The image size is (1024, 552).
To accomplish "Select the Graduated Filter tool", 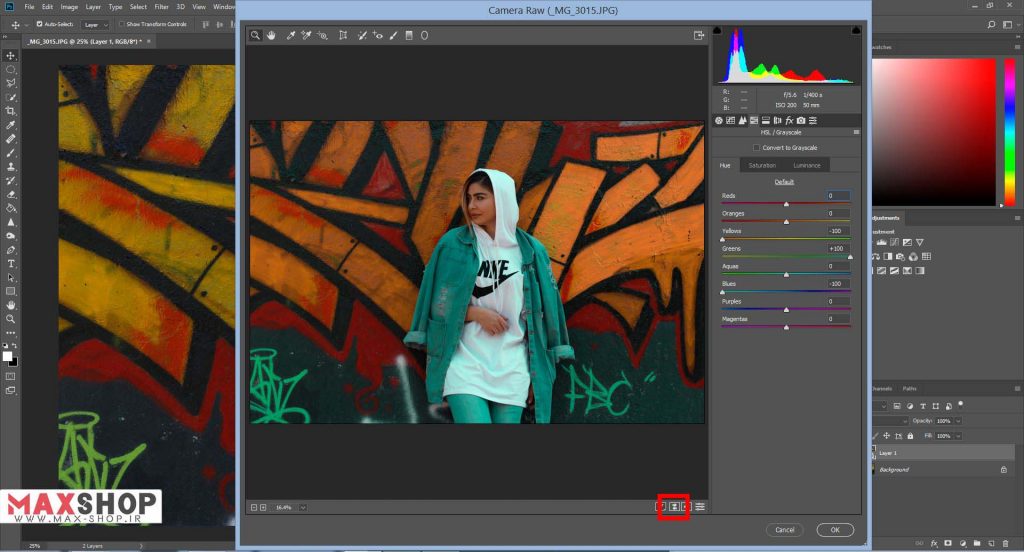I will (409, 35).
